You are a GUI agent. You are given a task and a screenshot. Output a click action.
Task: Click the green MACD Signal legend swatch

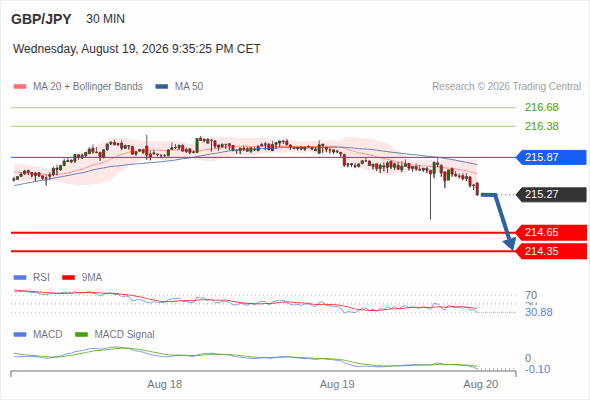[81, 335]
